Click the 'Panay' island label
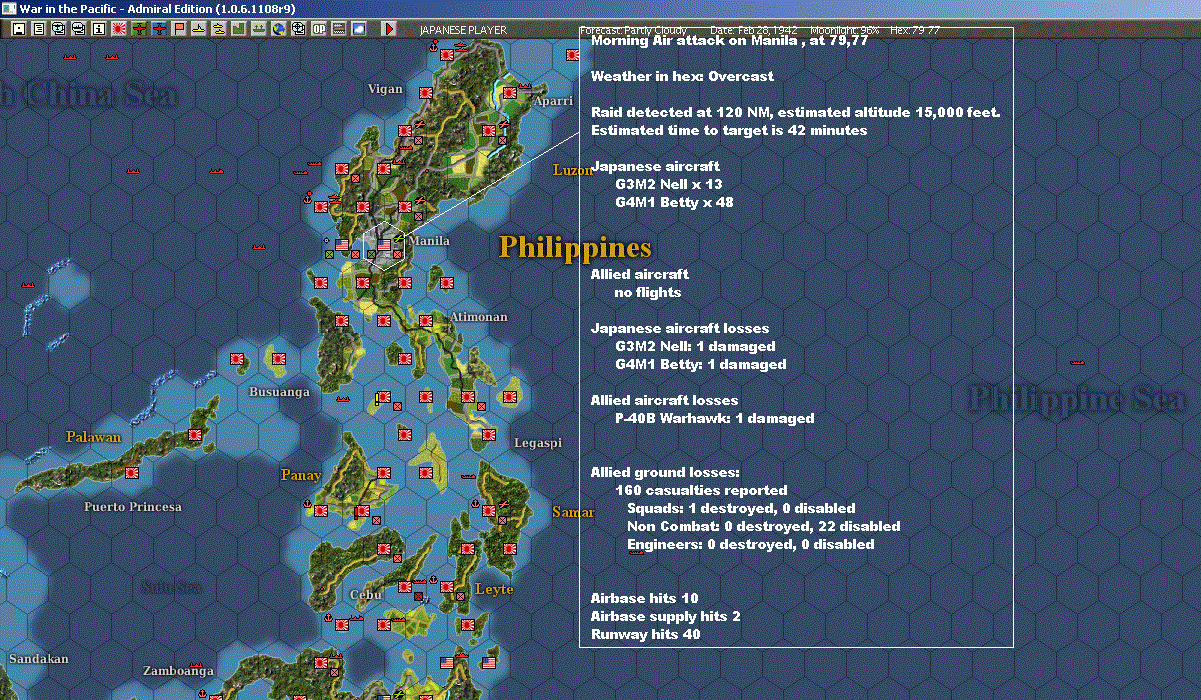This screenshot has width=1201, height=700. (x=301, y=475)
